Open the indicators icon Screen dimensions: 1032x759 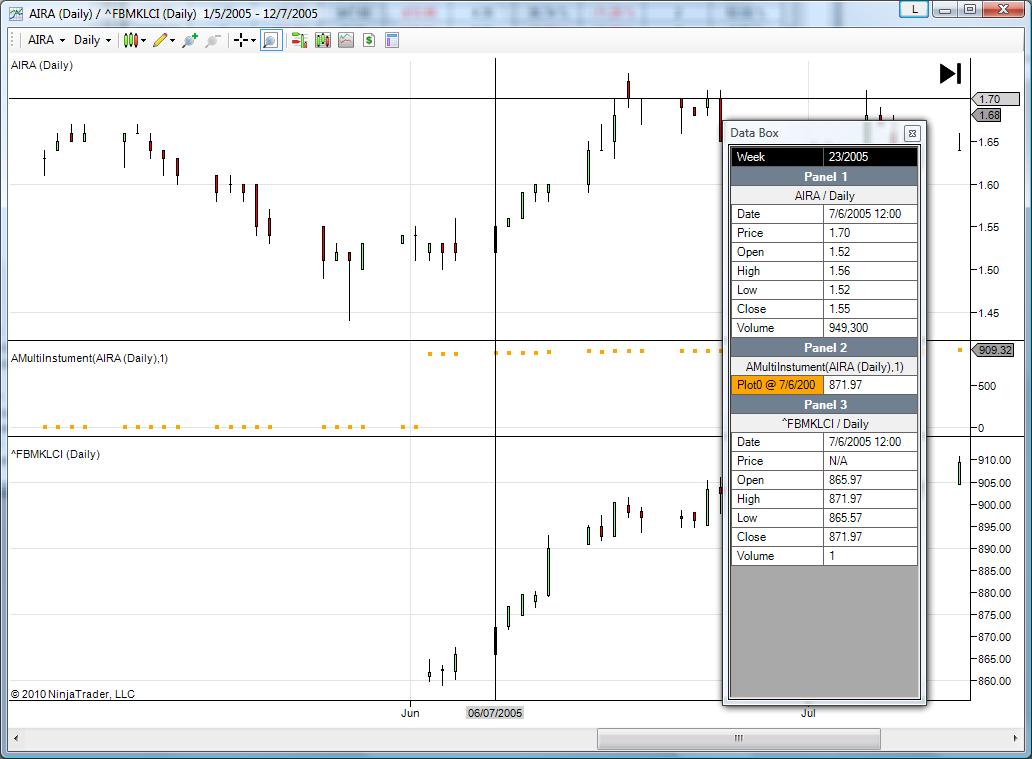click(346, 40)
